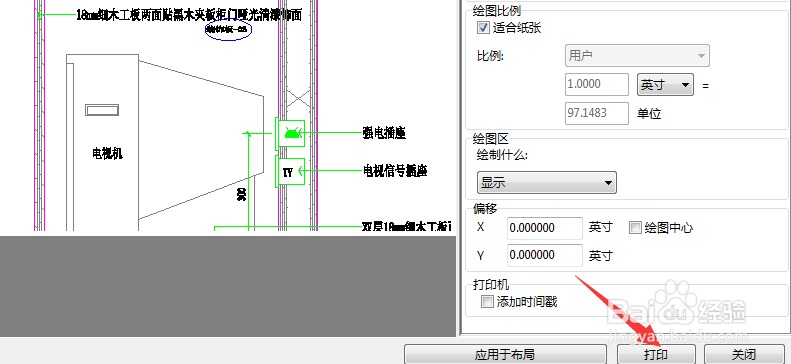
Task: Open the 英寸 unit dropdown
Action: point(665,85)
